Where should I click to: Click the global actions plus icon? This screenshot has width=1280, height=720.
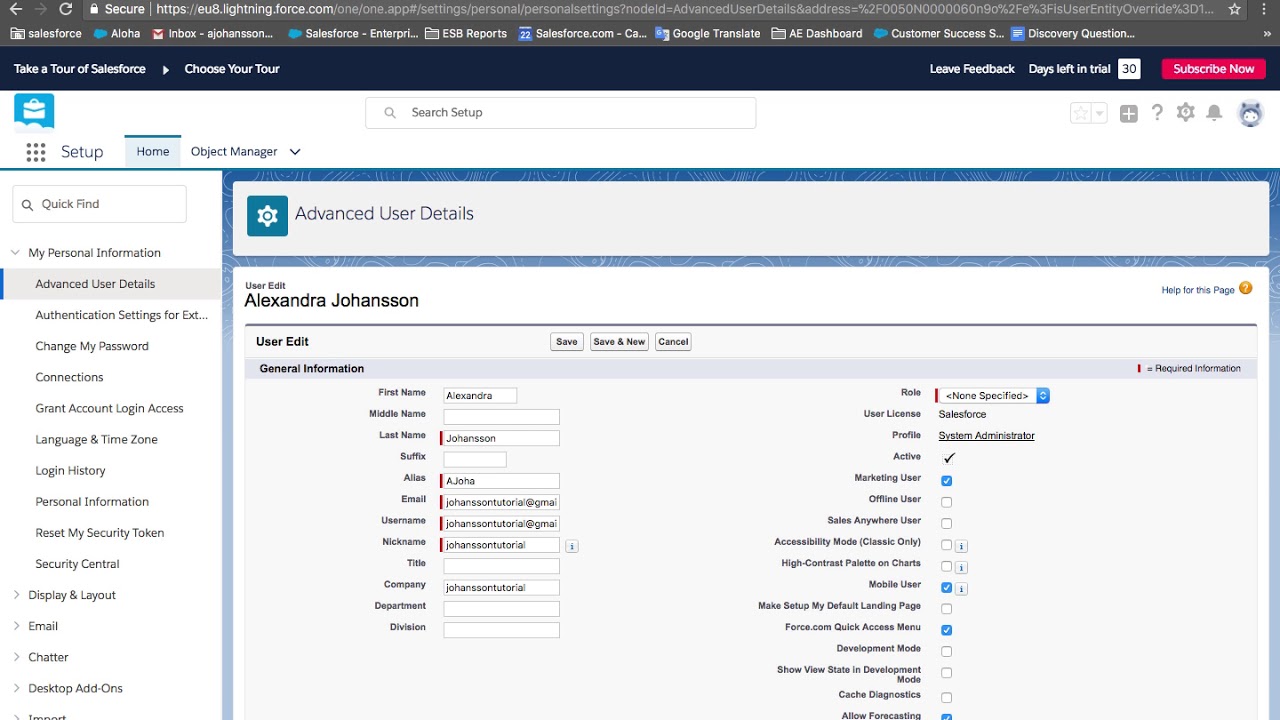pos(1129,113)
